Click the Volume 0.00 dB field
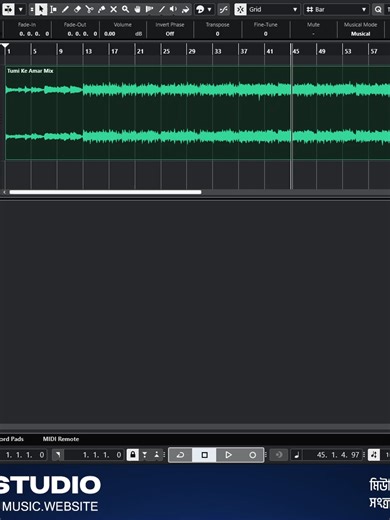Screen dimensions: 390x520 click(123, 34)
